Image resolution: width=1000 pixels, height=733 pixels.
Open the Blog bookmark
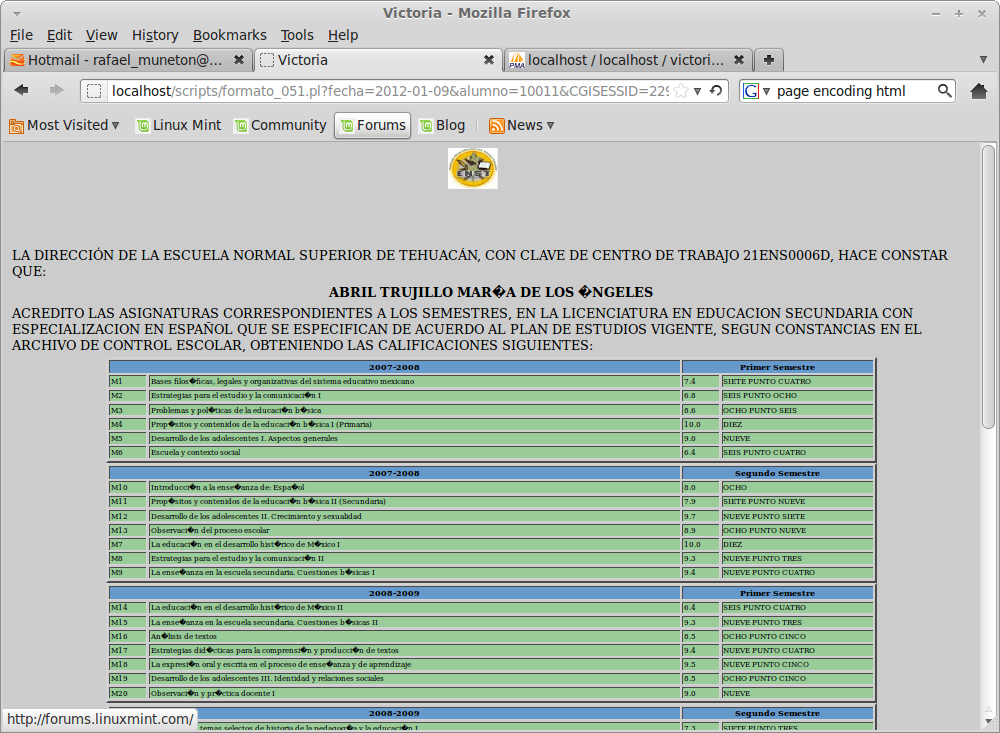(442, 126)
